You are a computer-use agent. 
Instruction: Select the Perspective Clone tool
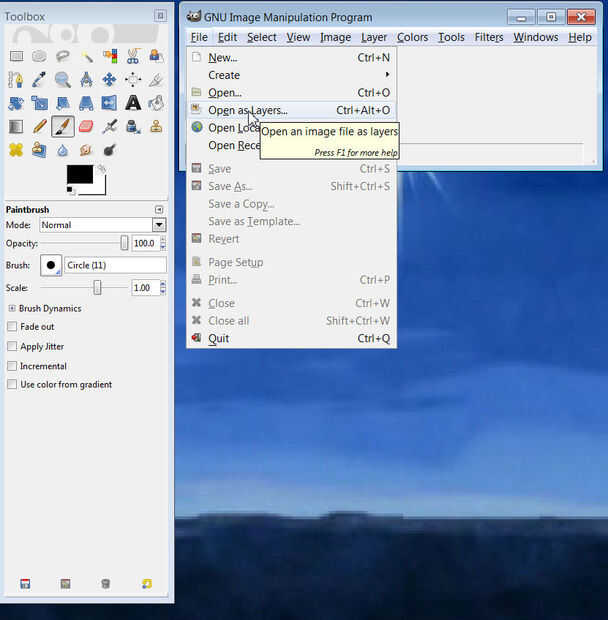click(39, 150)
